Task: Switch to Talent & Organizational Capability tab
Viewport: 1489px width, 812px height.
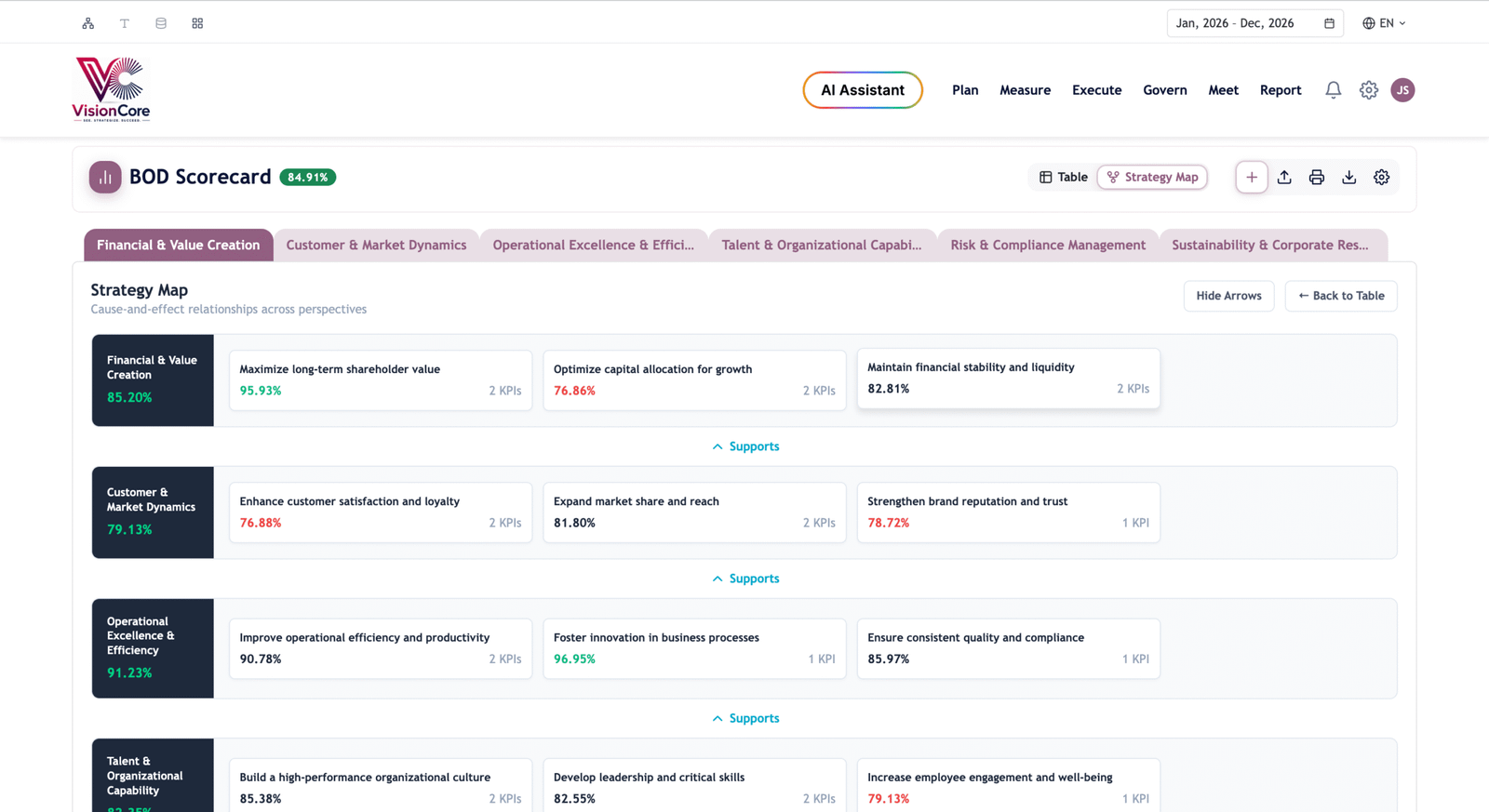Action: tap(822, 245)
